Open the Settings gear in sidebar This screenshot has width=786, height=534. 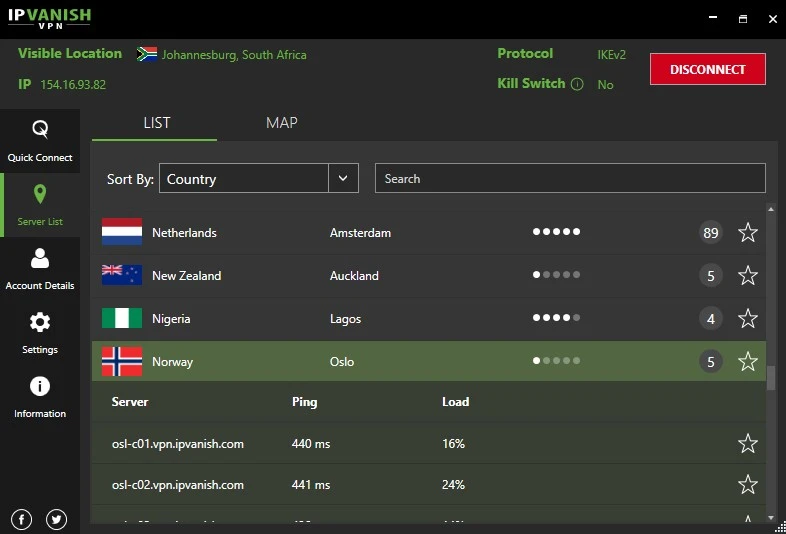40,332
